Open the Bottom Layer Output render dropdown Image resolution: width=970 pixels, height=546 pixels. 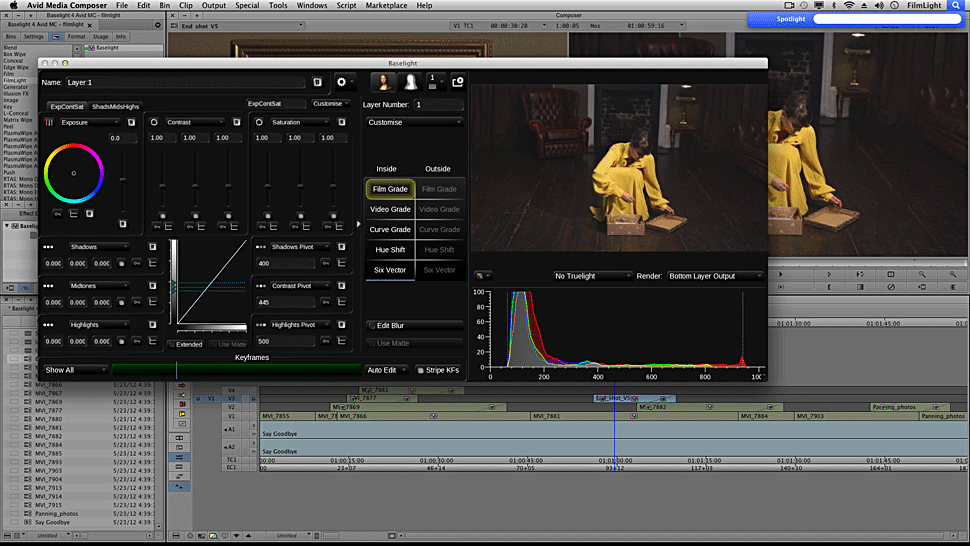click(x=715, y=276)
